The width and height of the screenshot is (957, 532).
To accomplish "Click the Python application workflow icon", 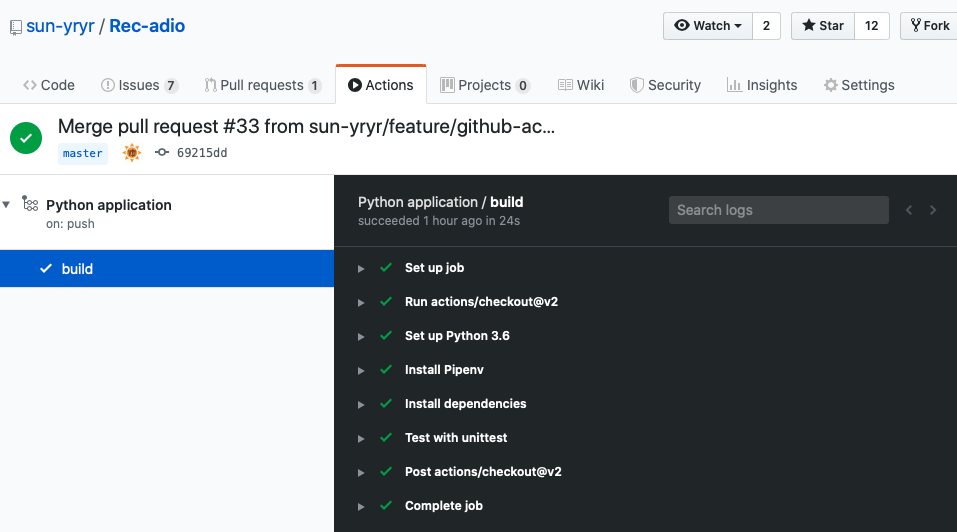I will point(30,205).
